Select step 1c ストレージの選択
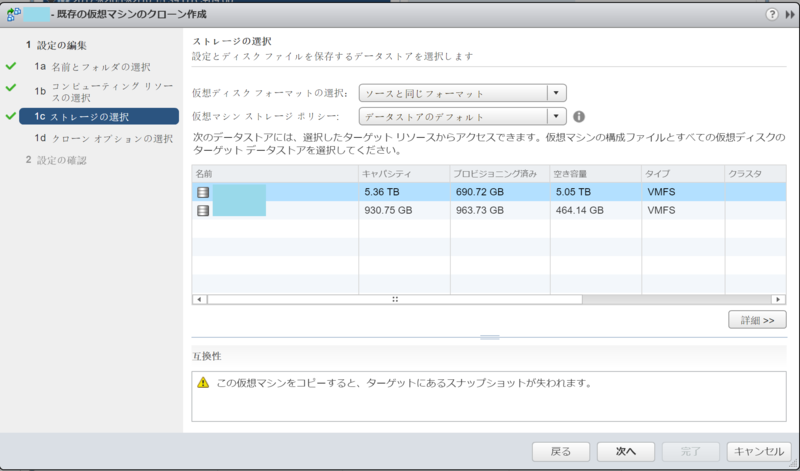 coord(99,116)
